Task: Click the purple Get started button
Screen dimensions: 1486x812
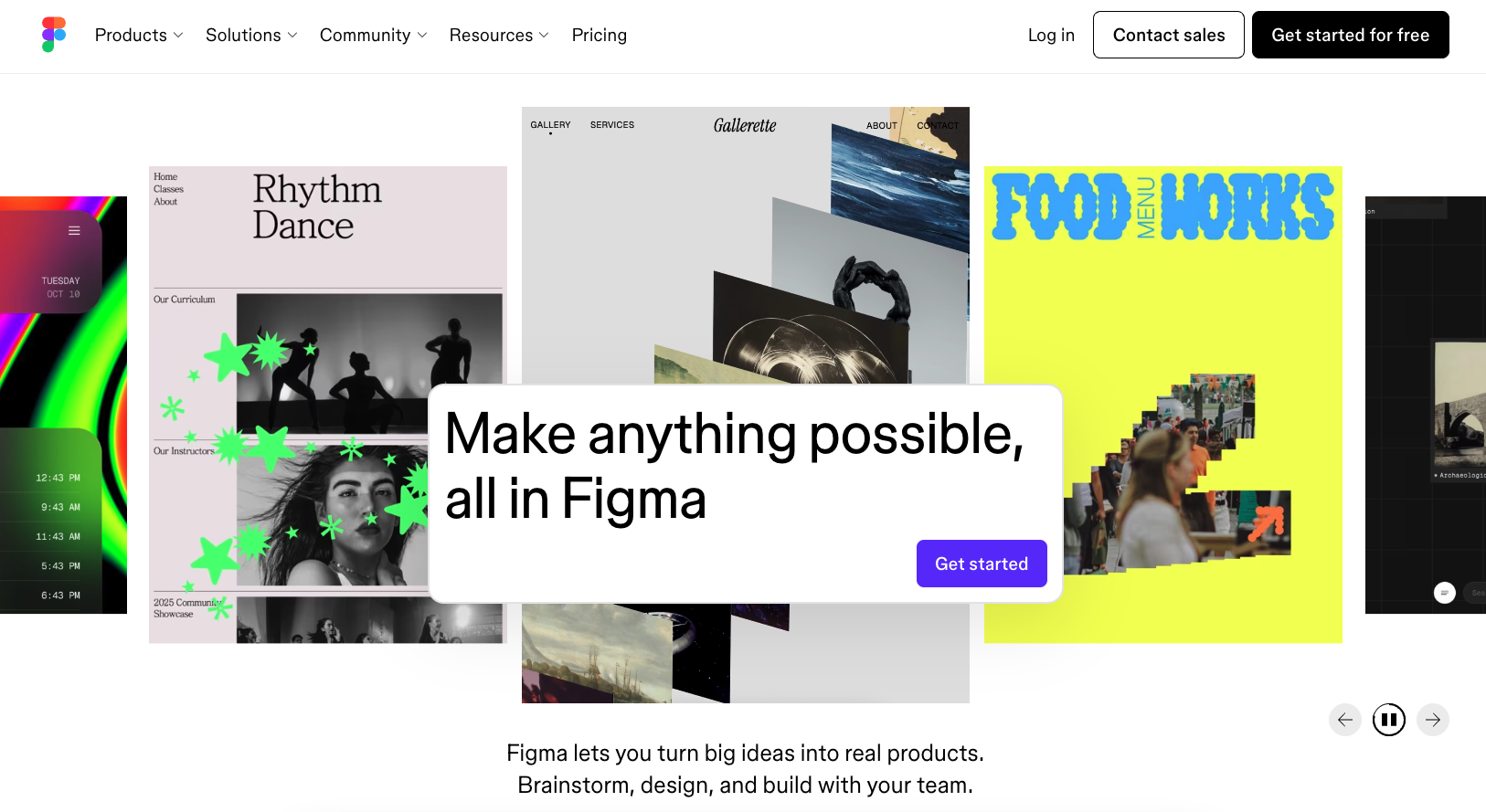Action: tap(982, 564)
